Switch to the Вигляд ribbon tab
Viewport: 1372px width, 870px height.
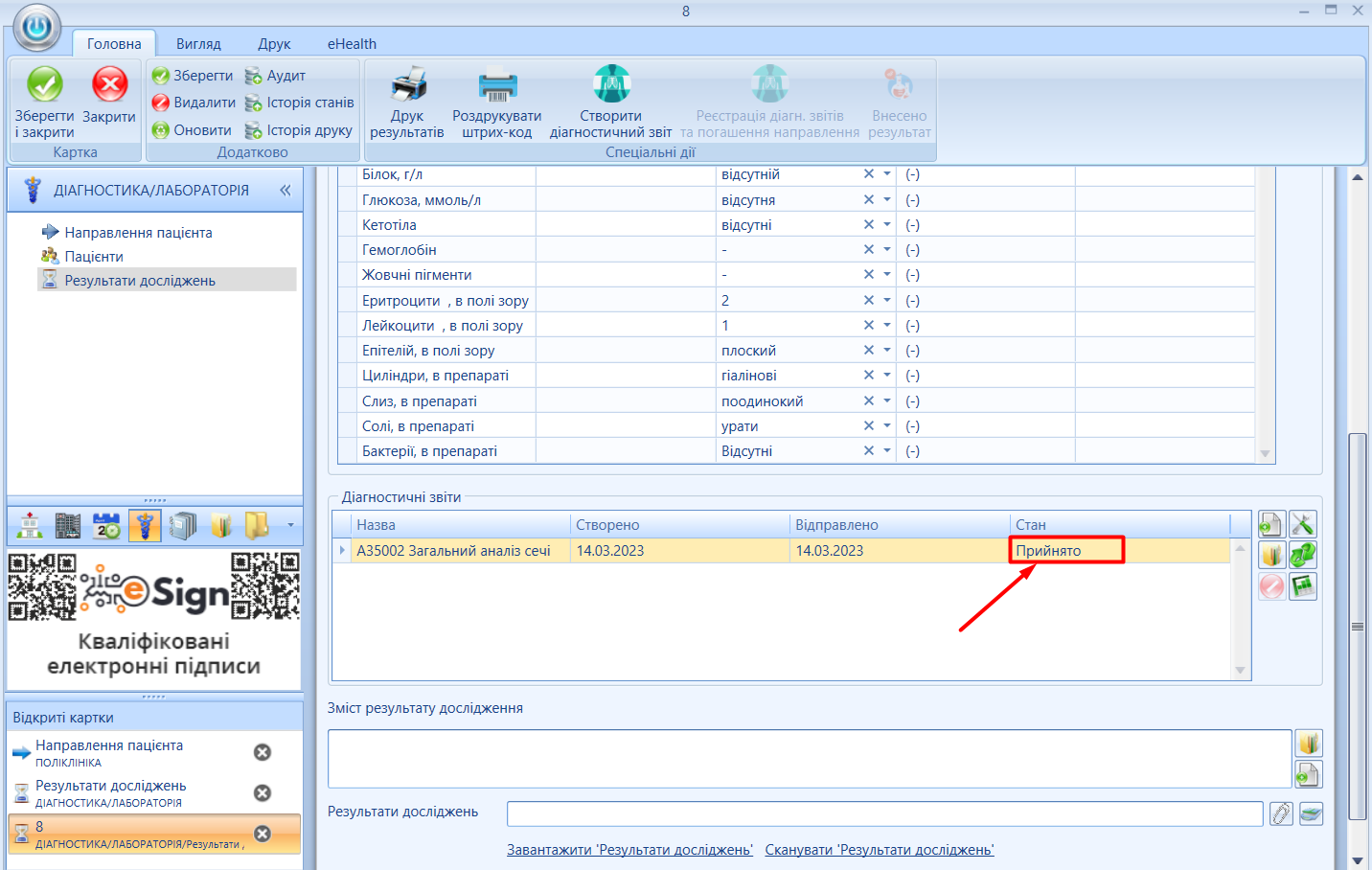(x=198, y=43)
